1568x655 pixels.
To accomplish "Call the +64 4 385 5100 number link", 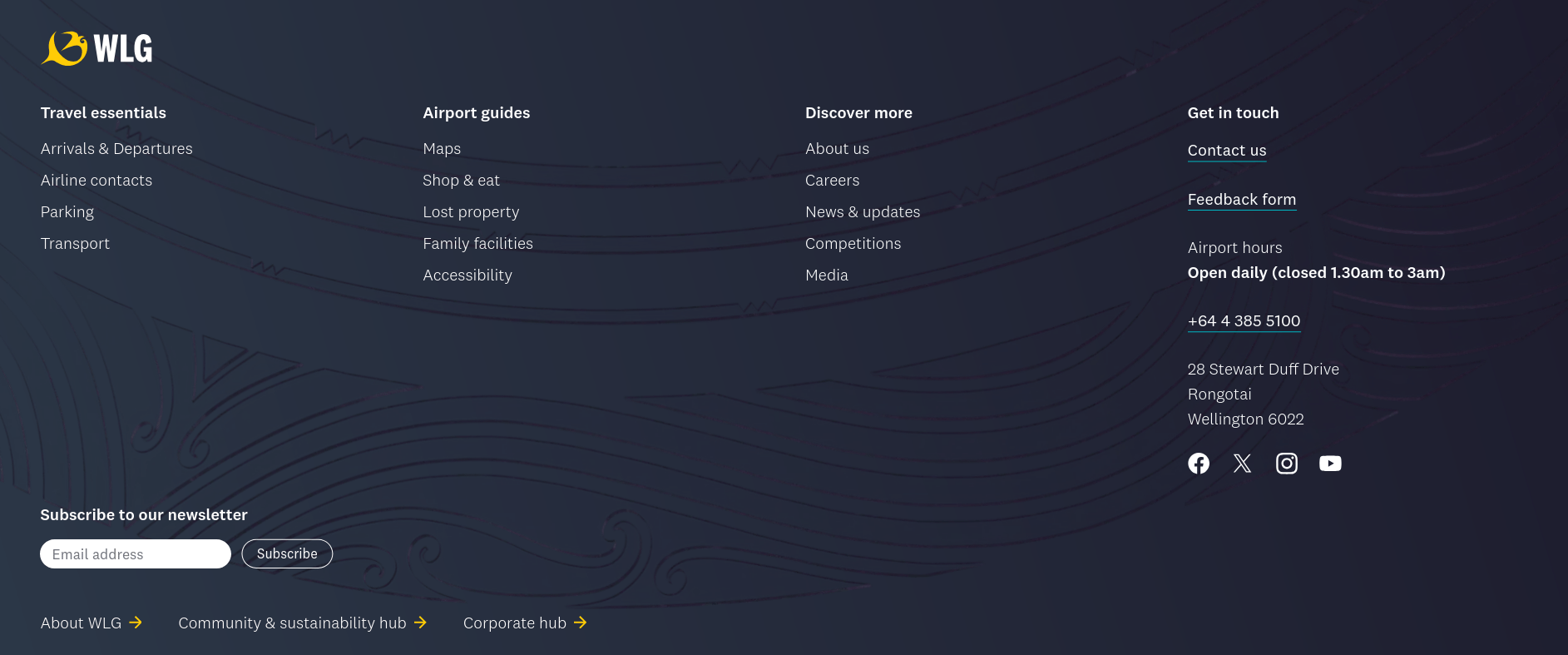I will [x=1244, y=321].
